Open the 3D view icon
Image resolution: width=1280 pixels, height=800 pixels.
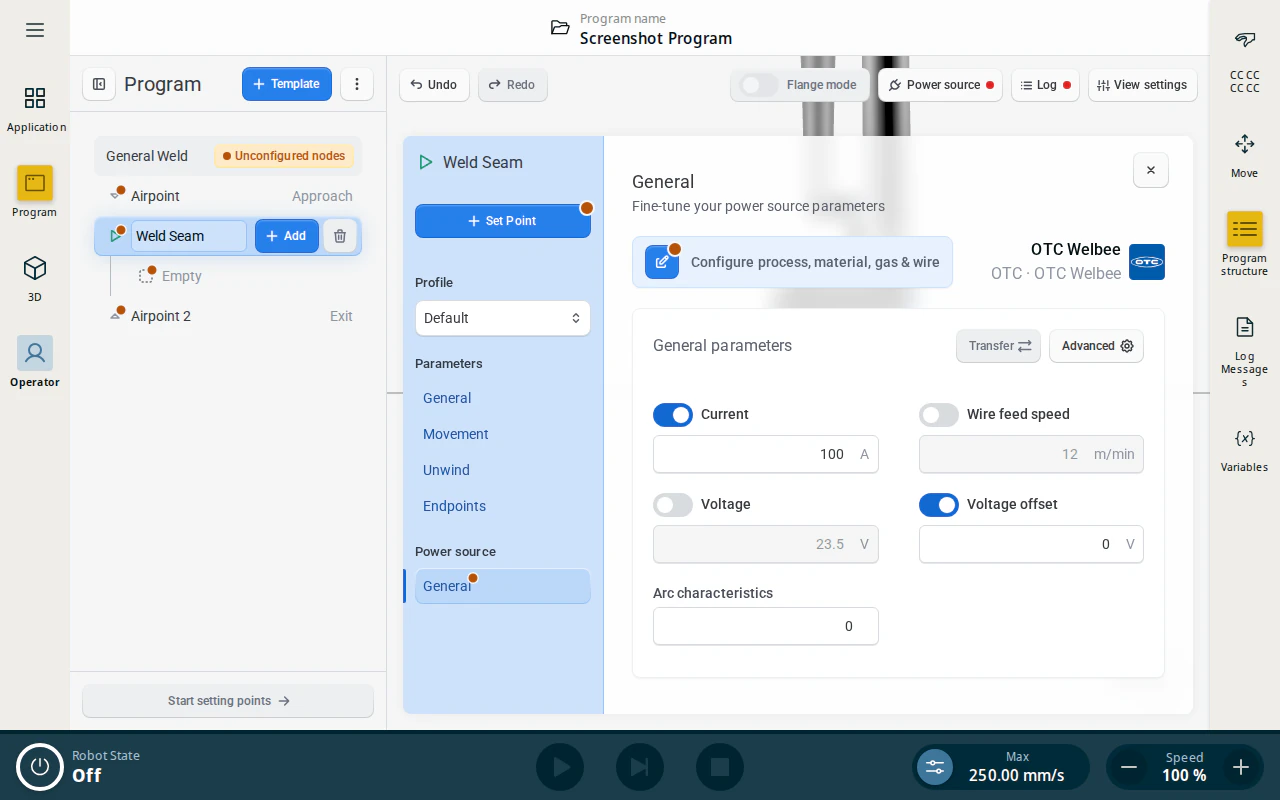[35, 268]
